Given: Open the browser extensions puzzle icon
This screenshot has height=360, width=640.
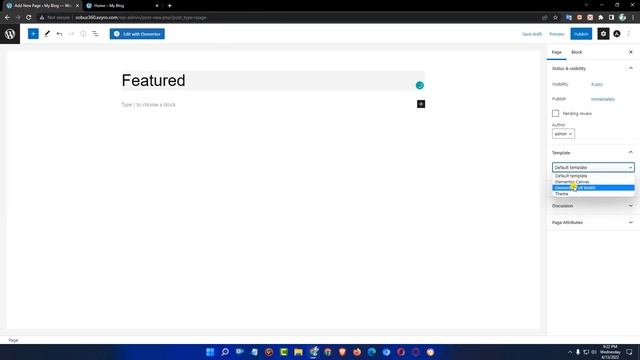Looking at the screenshot, I should pyautogui.click(x=601, y=18).
